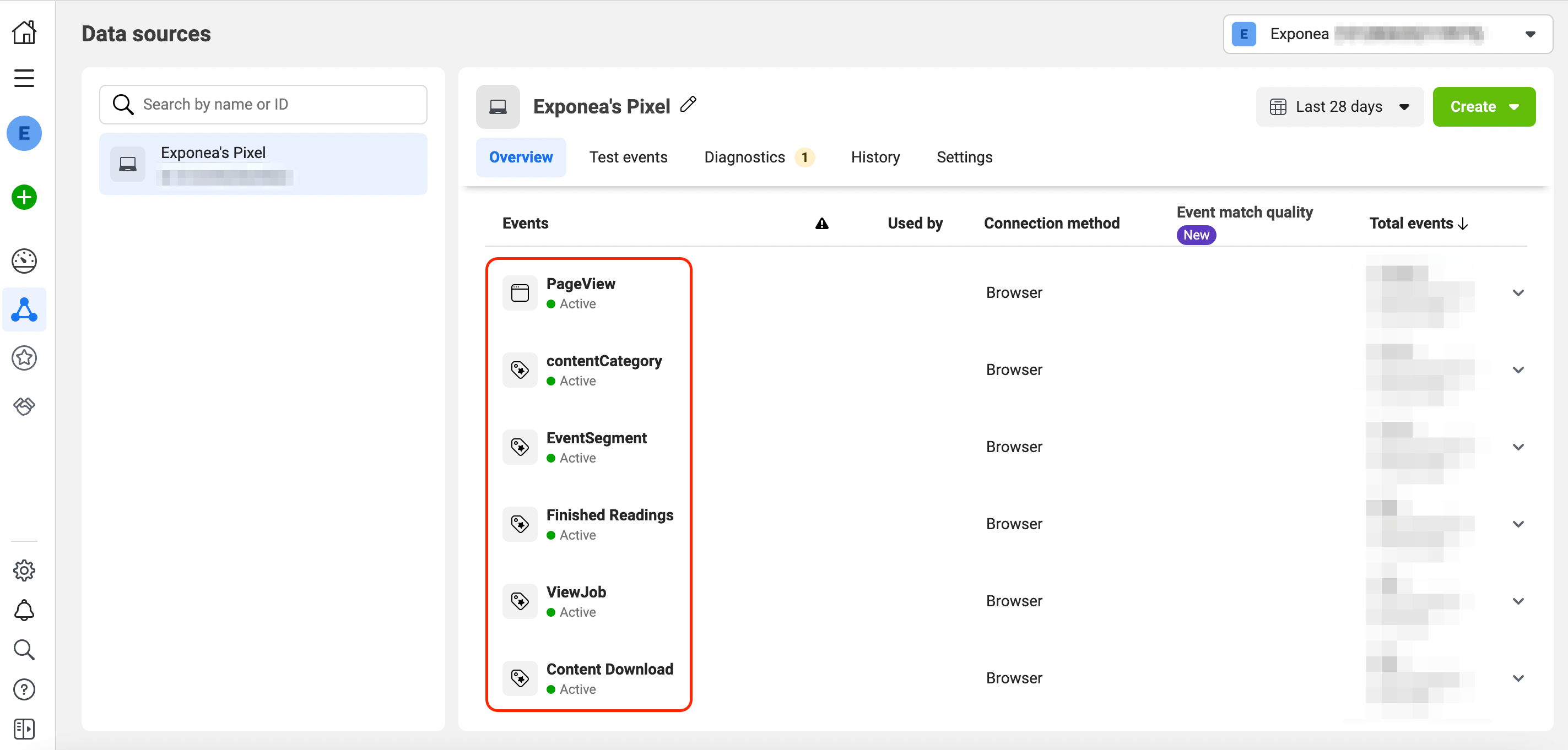Expand the ViewJob event row chevron
The width and height of the screenshot is (1568, 750).
tap(1518, 601)
